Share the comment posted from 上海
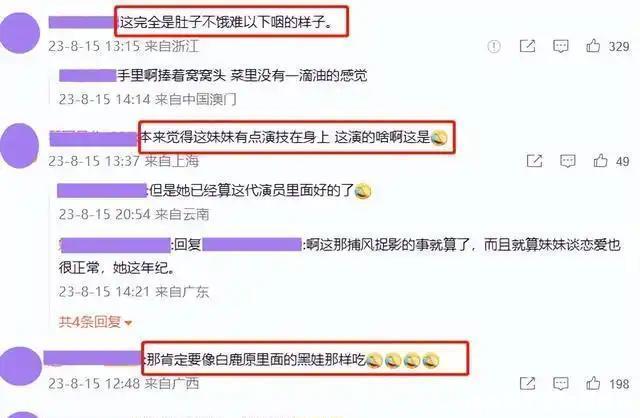Screen dimensions: 640x418 pyautogui.click(x=534, y=161)
